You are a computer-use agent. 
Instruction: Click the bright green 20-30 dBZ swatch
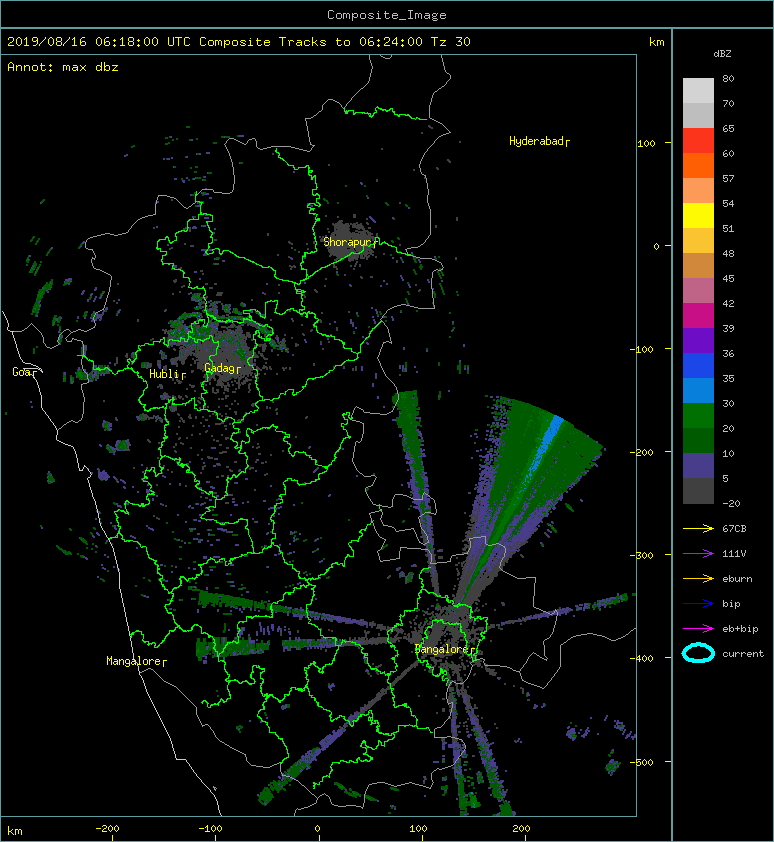[x=698, y=416]
